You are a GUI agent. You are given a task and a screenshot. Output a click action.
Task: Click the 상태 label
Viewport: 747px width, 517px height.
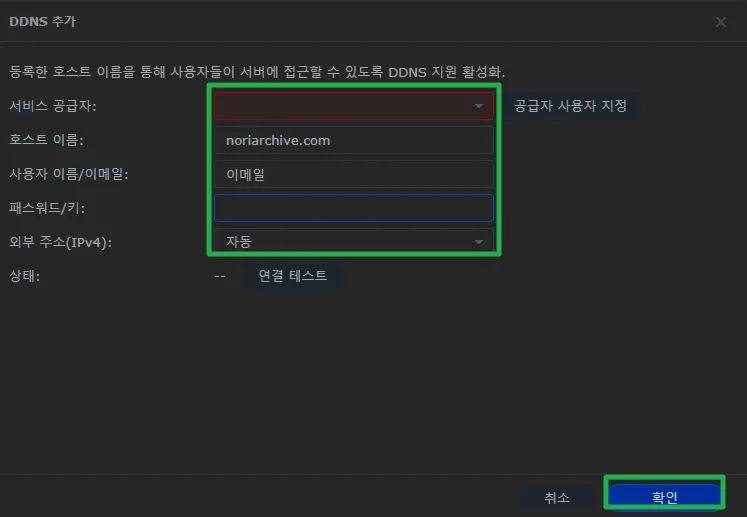(24, 276)
